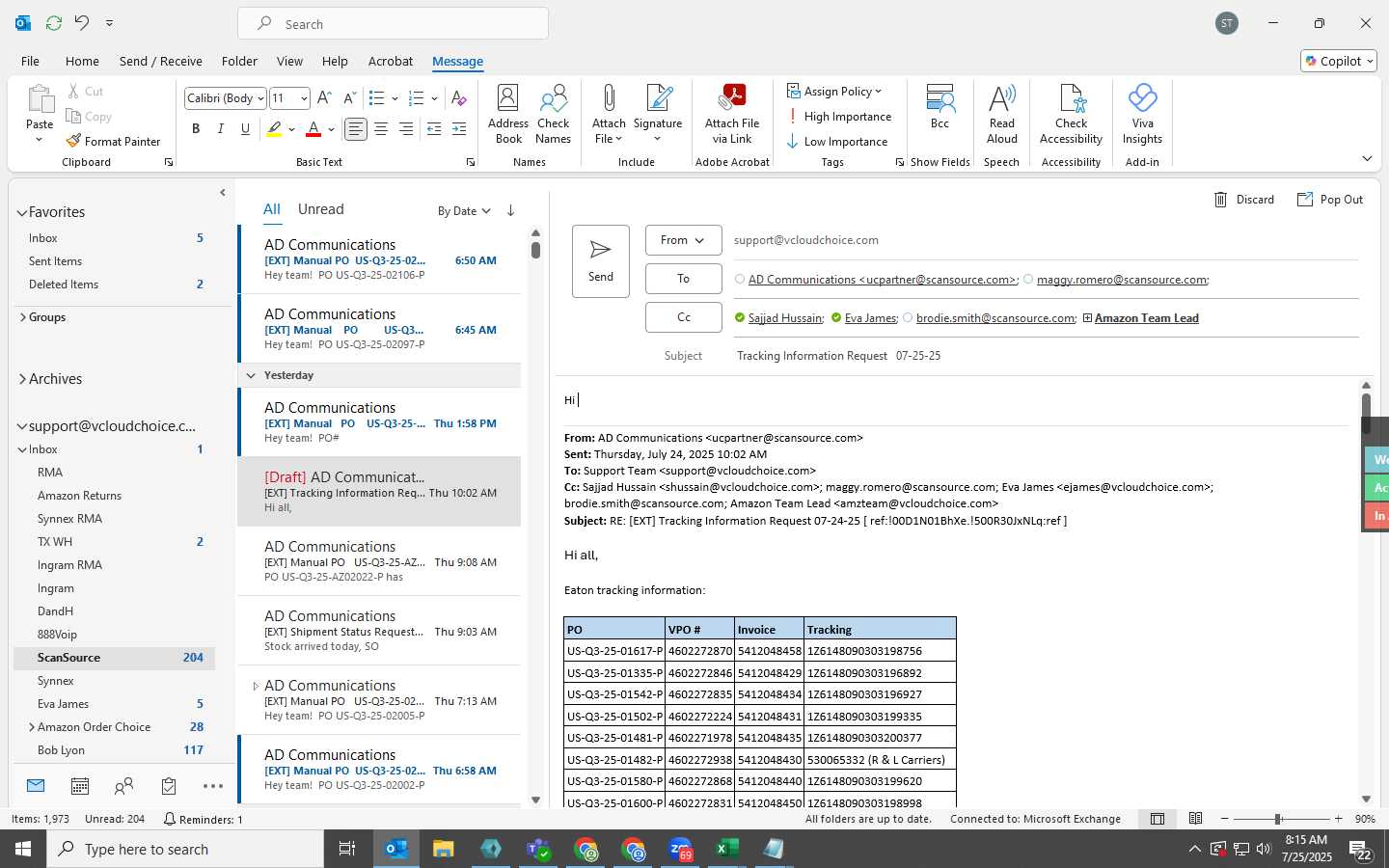Decrease paragraph indent
Screen dimensions: 1389x868
434,128
